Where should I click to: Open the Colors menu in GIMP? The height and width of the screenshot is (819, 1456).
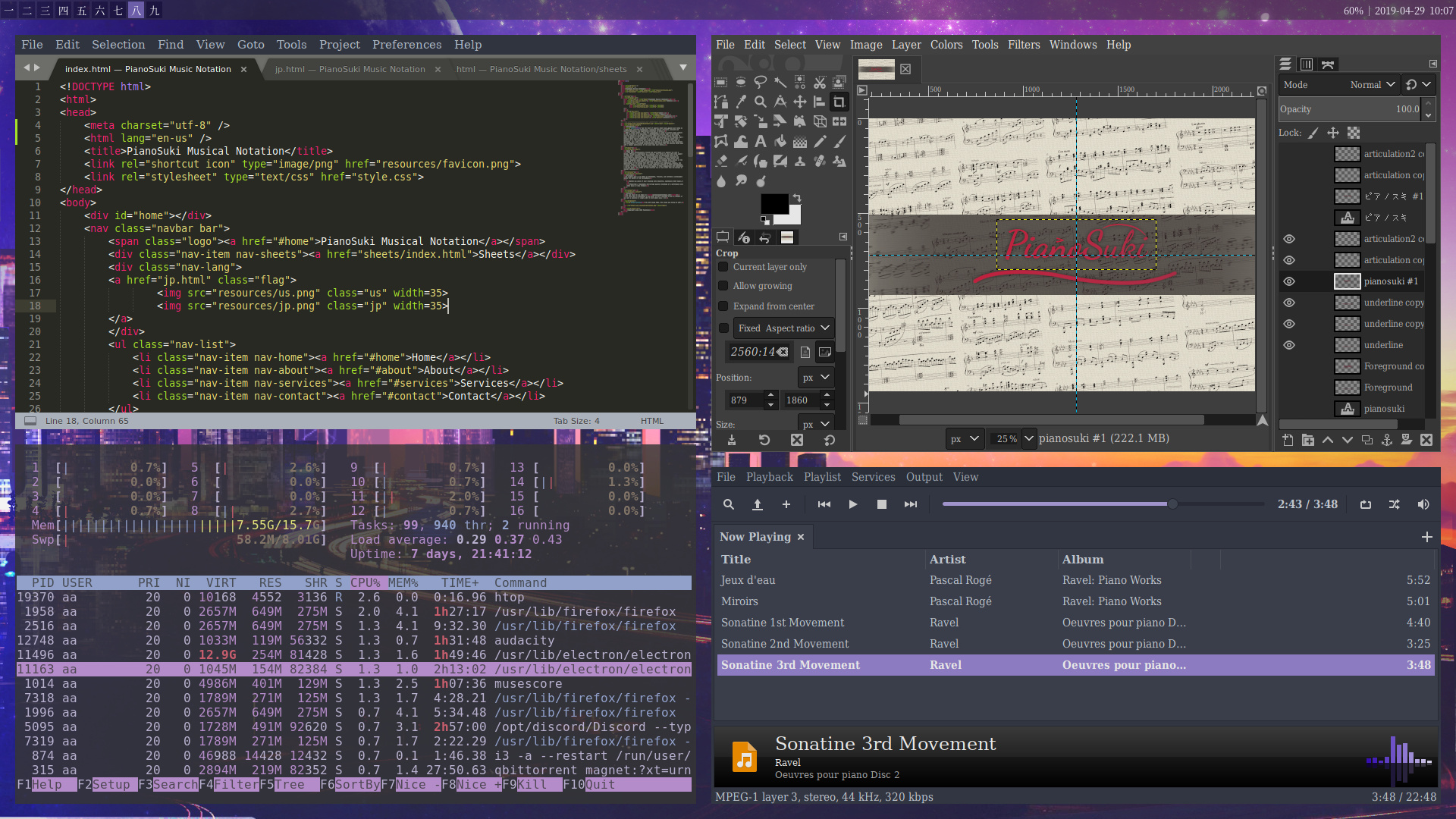946,45
